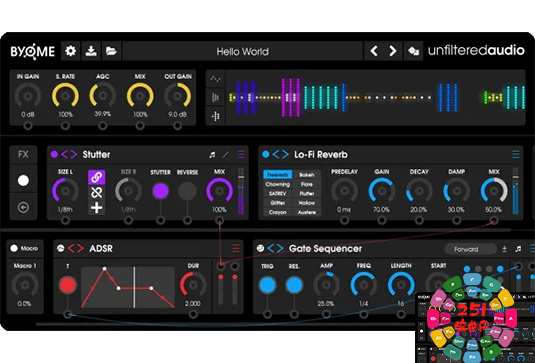
Task: Select the waveform view icon in visualizer
Action: pyautogui.click(x=215, y=79)
